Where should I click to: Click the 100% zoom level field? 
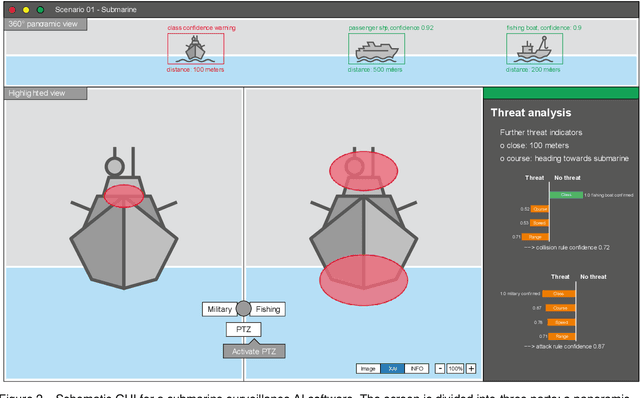(455, 369)
